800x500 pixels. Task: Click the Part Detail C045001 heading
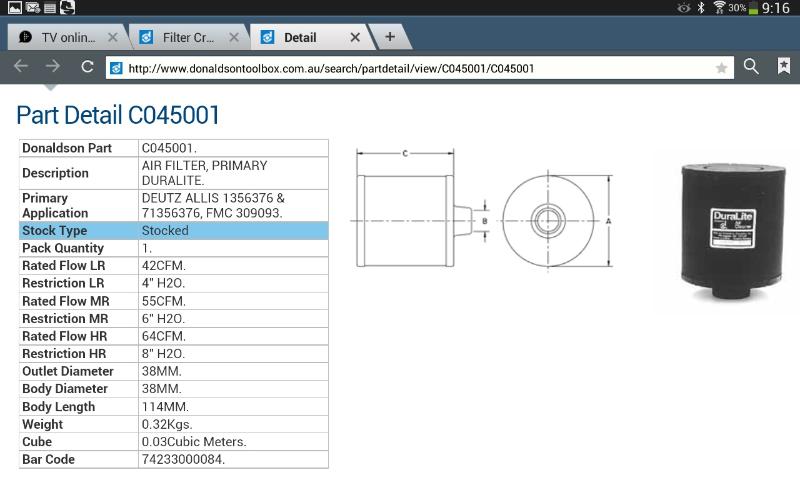[118, 115]
